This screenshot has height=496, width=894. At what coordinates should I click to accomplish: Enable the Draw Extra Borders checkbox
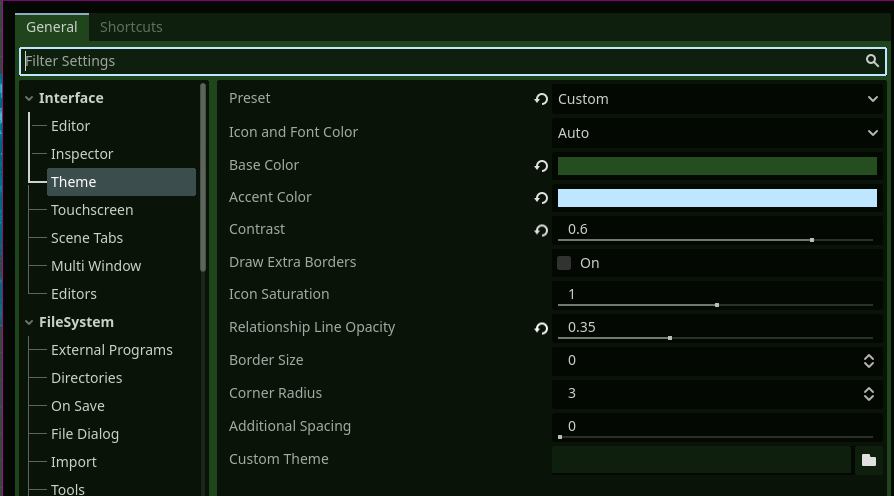click(564, 263)
